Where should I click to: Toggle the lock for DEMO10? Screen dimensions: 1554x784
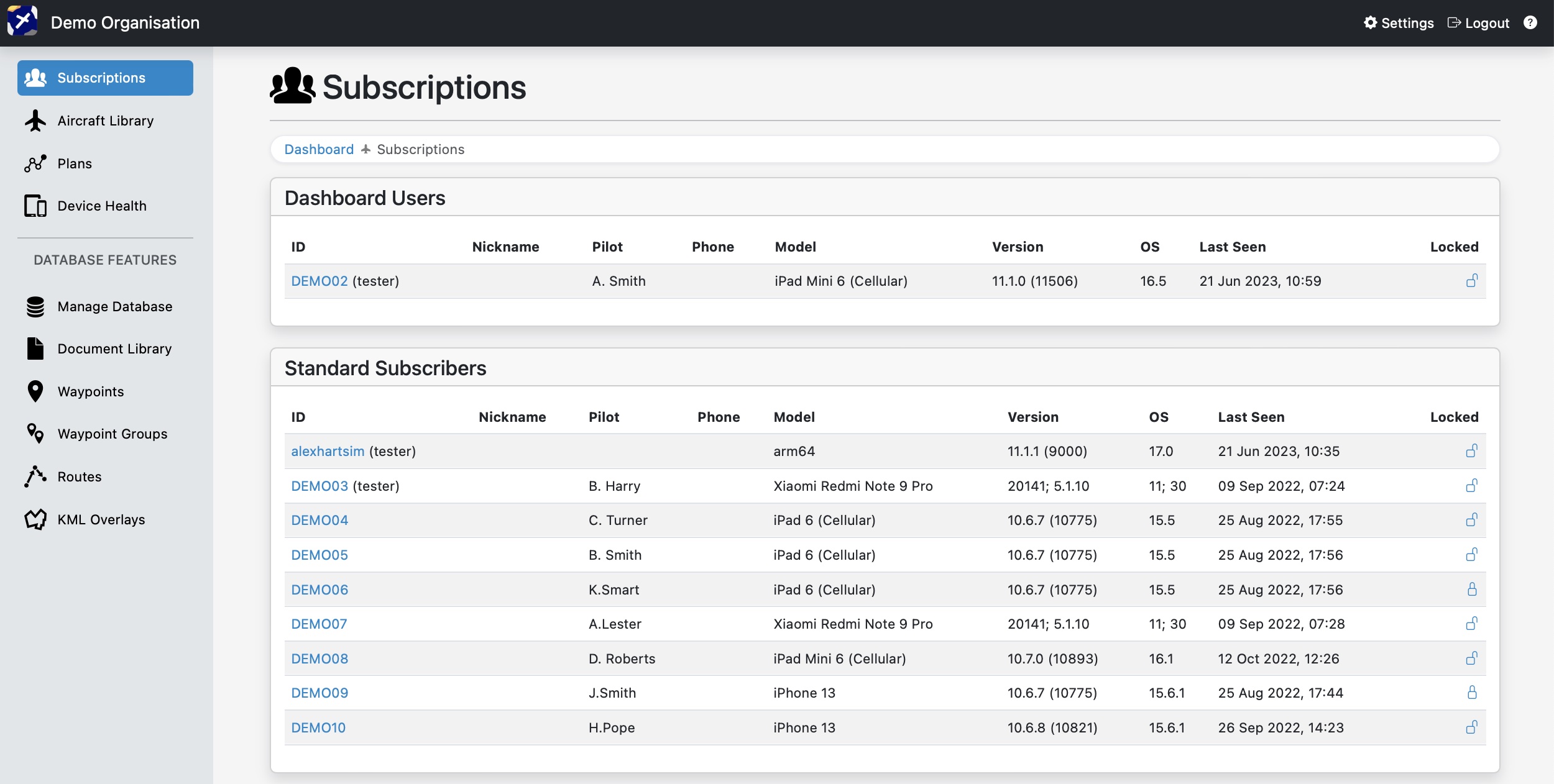1472,727
